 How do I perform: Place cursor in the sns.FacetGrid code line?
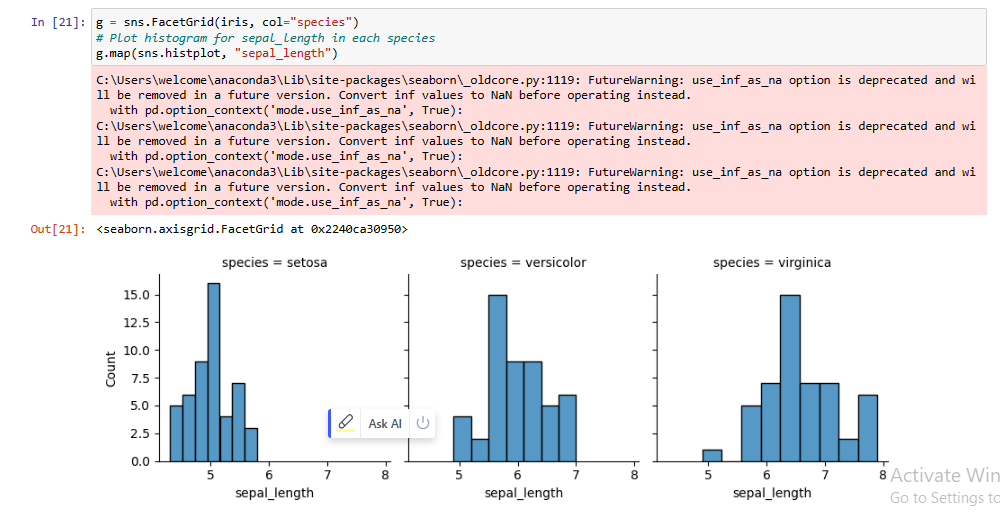point(228,22)
